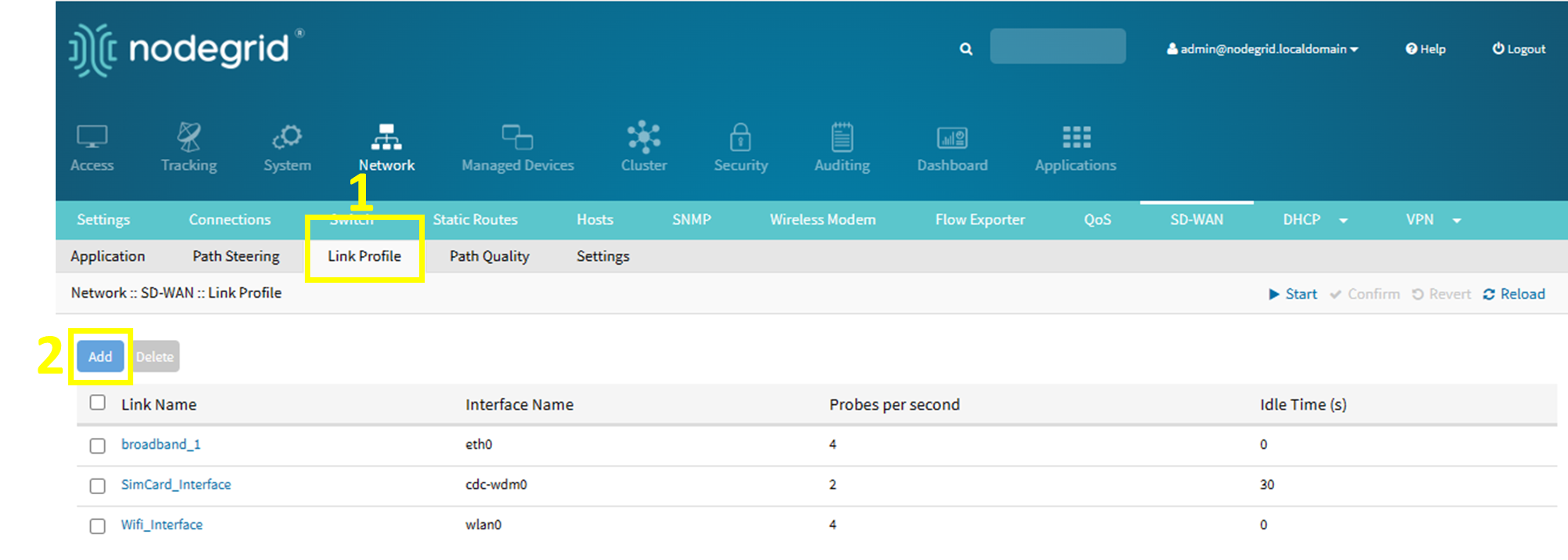Click the Network :: SD-WAN :: Link Profile breadcrumb

click(x=176, y=292)
